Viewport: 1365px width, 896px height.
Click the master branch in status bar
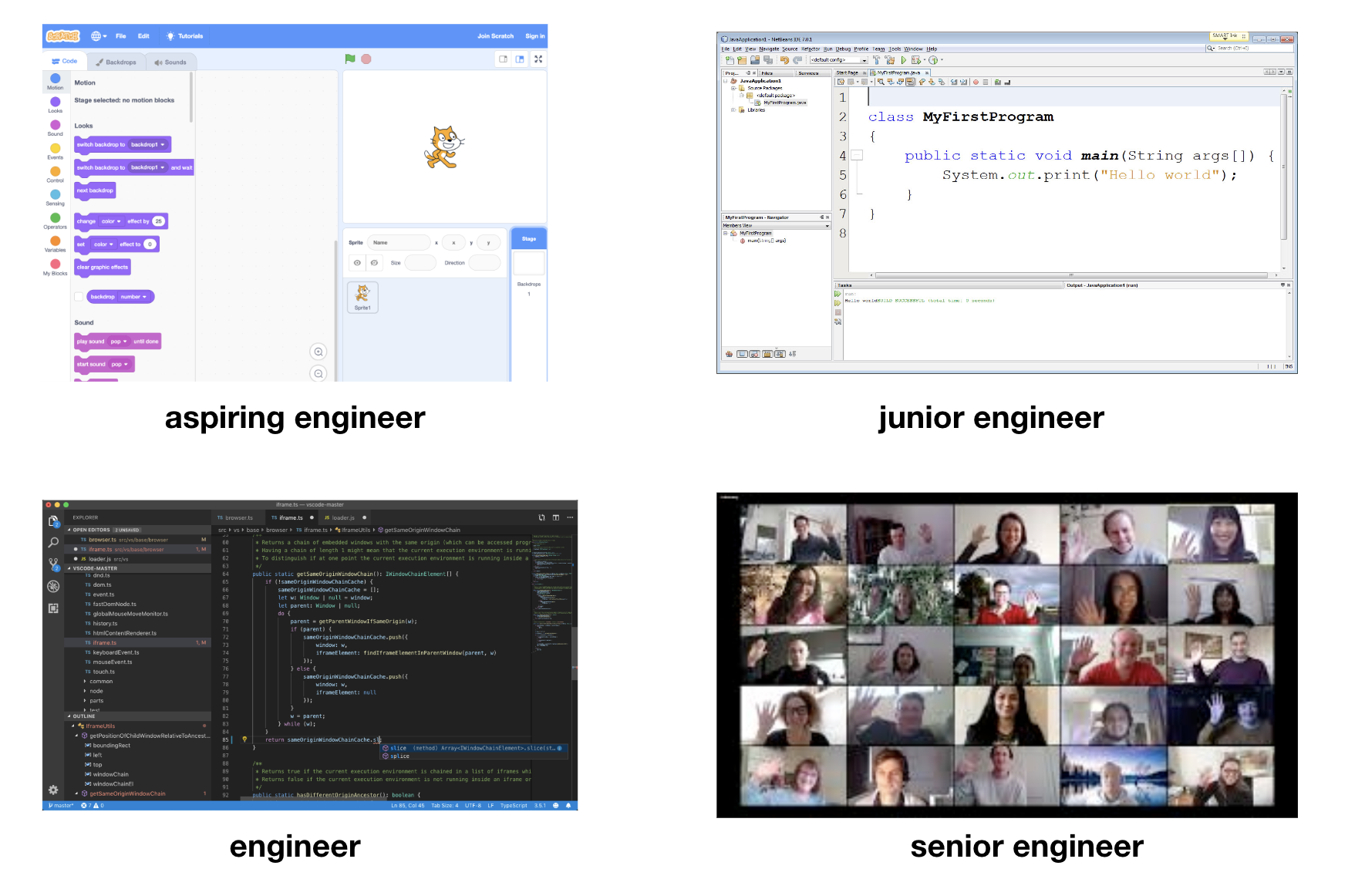click(61, 806)
